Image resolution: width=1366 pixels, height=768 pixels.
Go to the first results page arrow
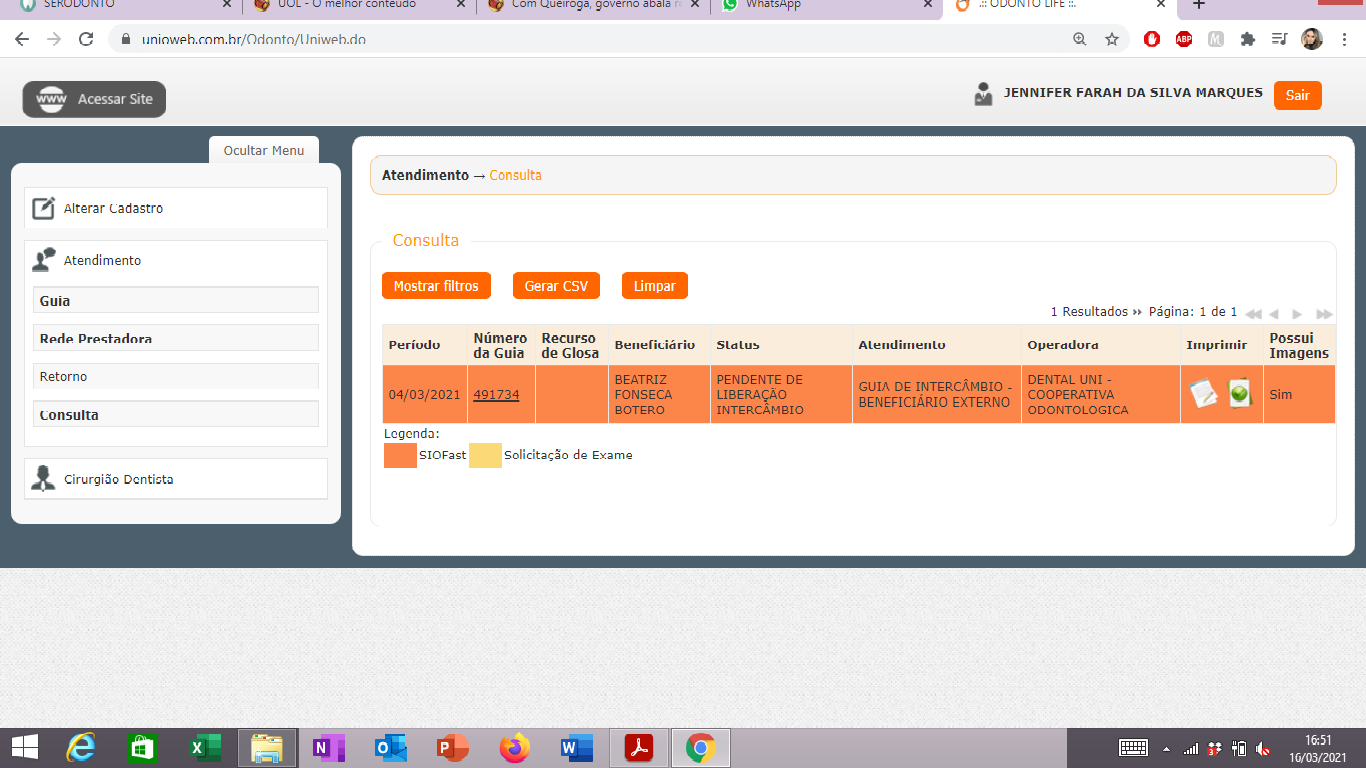click(x=1253, y=314)
